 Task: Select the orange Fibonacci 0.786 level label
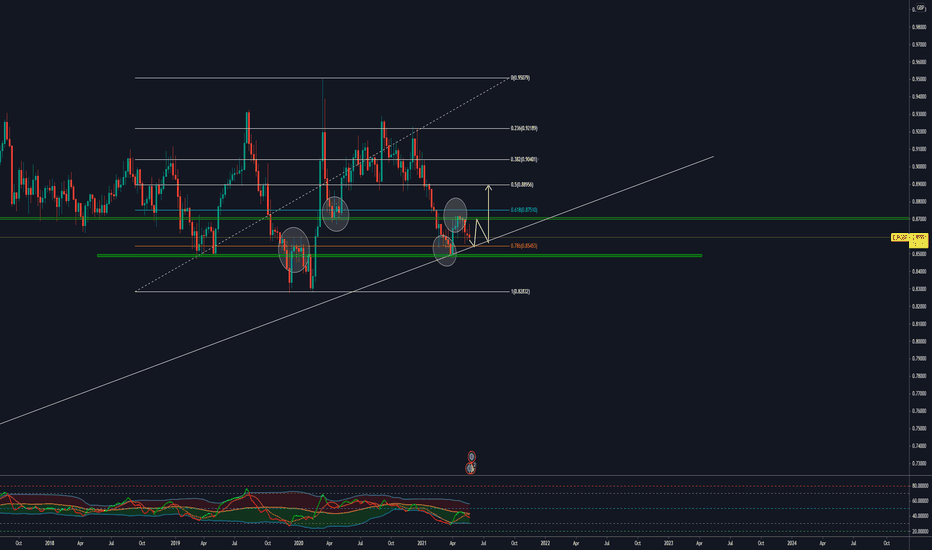[x=524, y=246]
